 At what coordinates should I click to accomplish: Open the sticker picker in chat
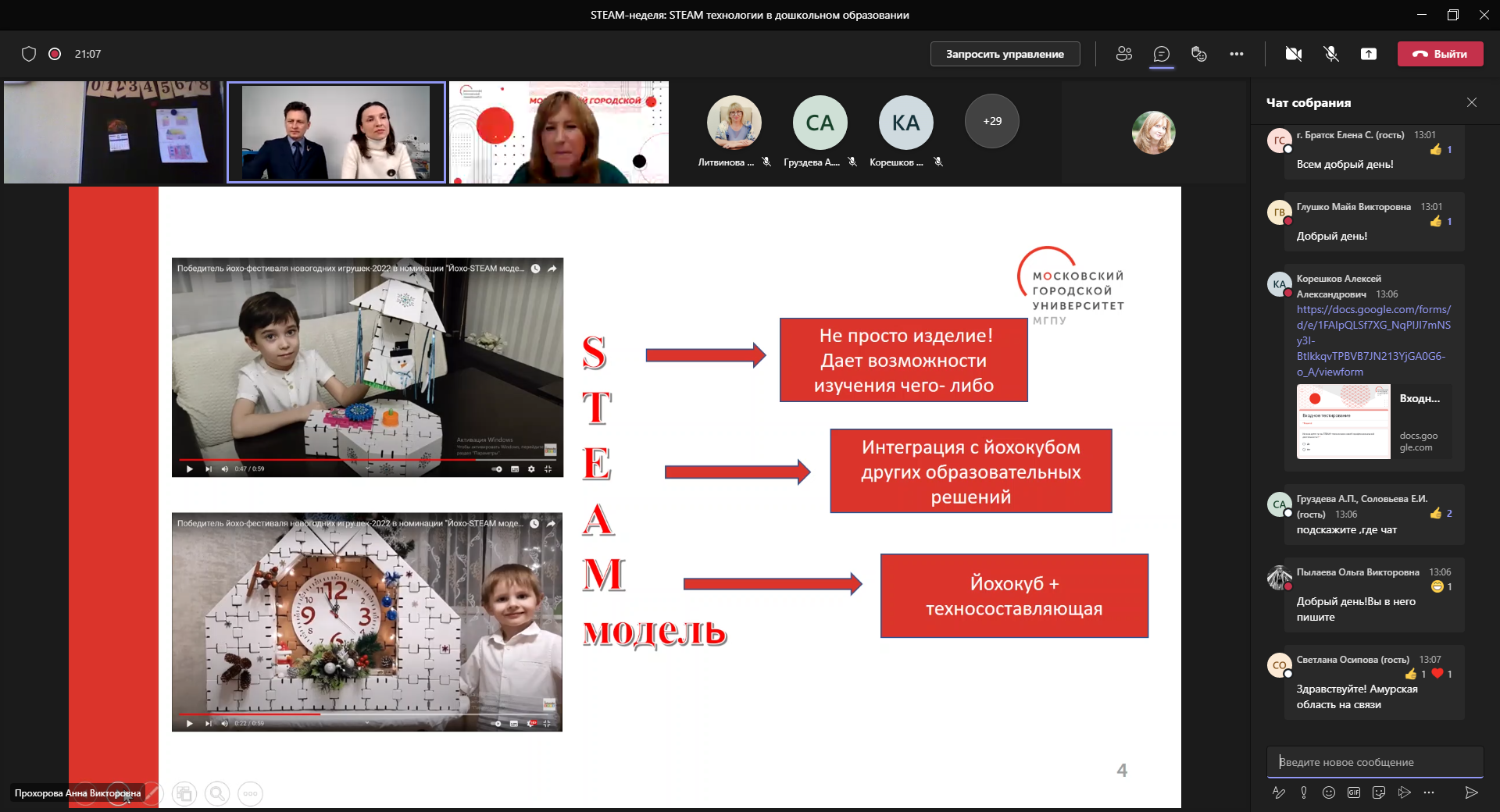click(x=1379, y=792)
